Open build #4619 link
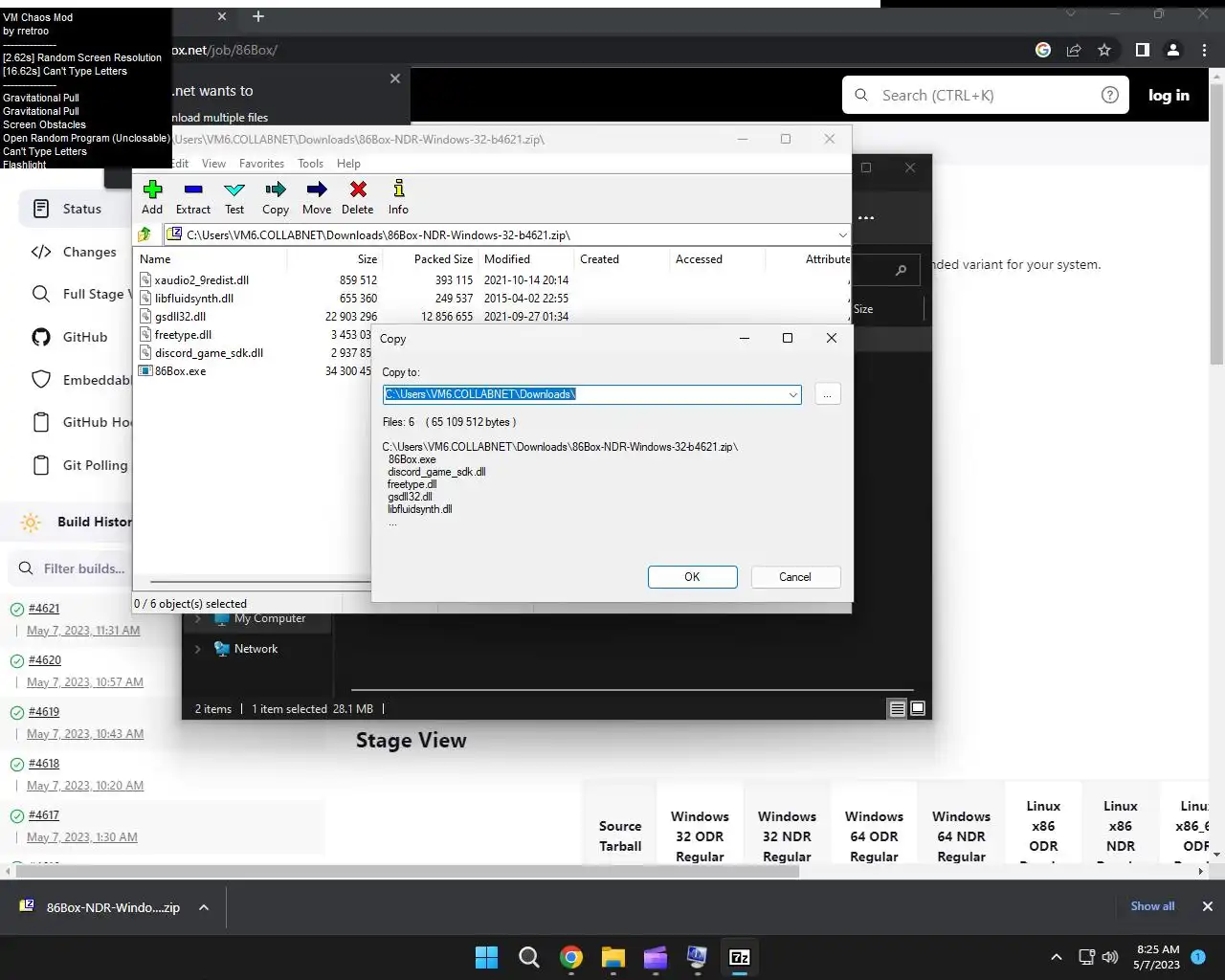Viewport: 1225px width, 980px height. click(x=44, y=712)
